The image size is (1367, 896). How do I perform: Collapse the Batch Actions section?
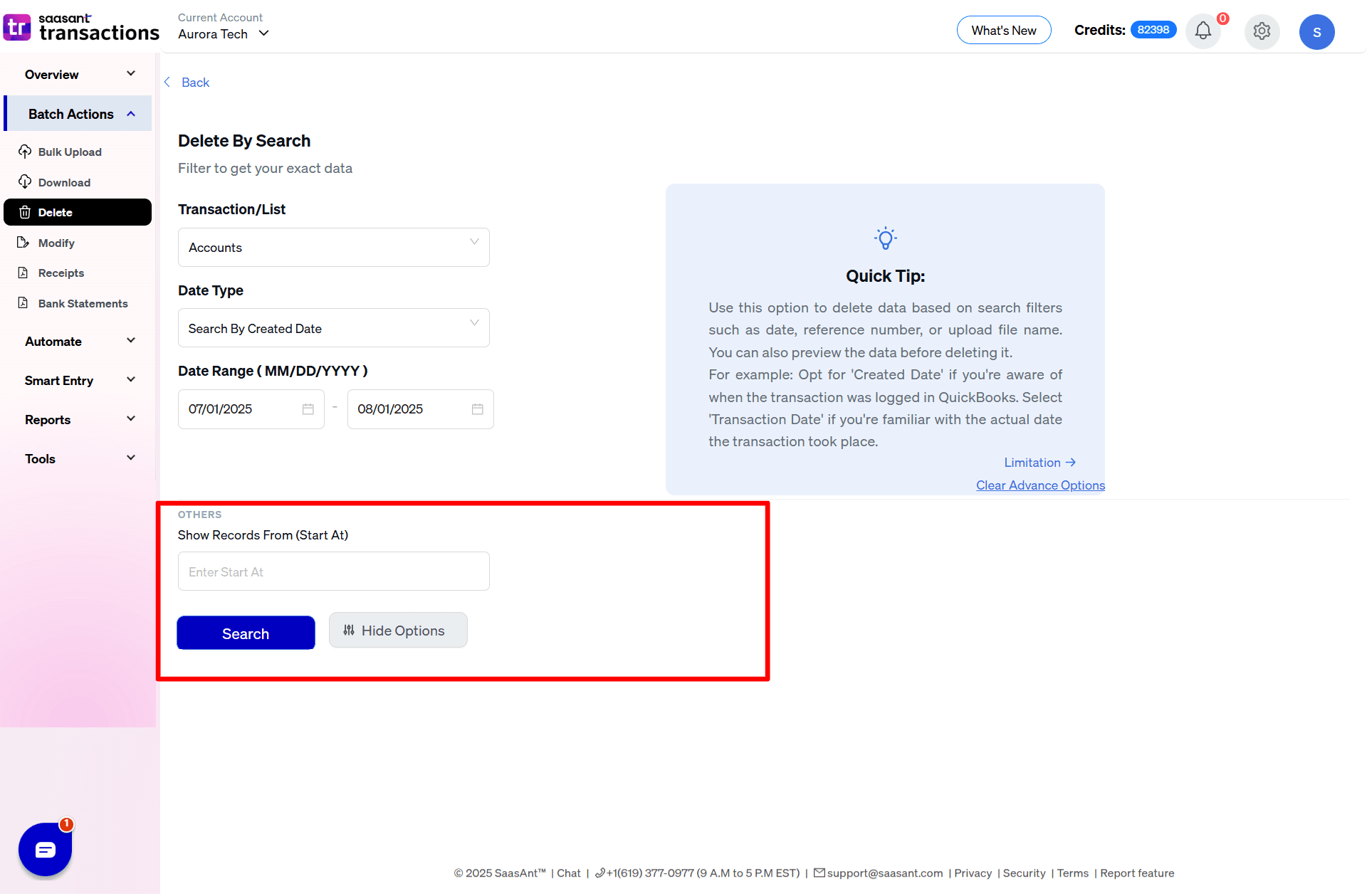78,113
